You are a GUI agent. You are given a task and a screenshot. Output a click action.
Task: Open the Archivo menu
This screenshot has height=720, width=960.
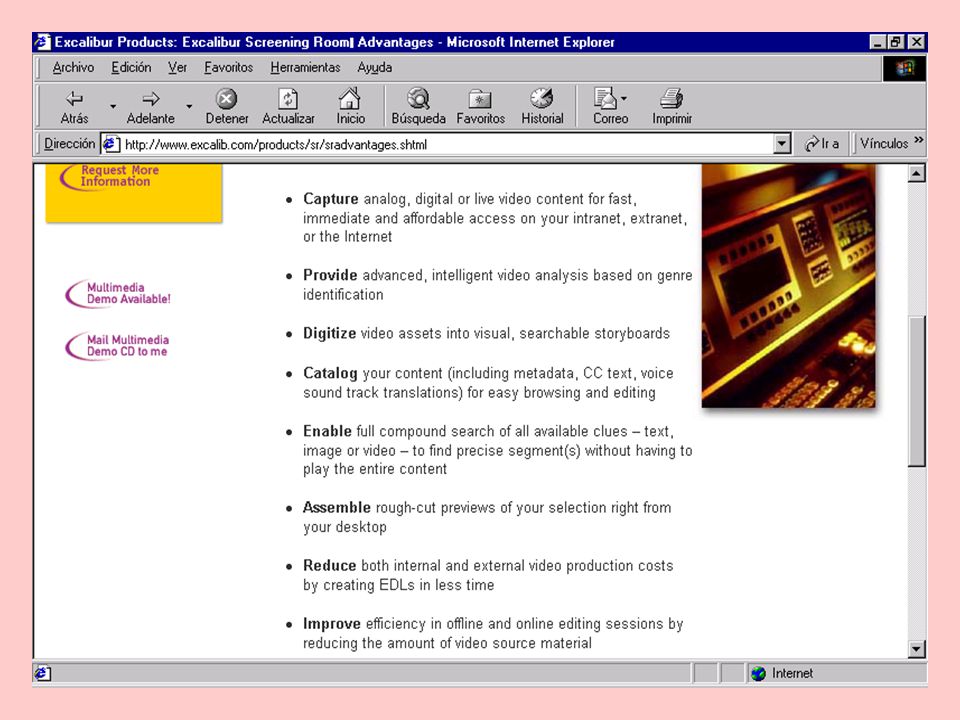[x=73, y=67]
